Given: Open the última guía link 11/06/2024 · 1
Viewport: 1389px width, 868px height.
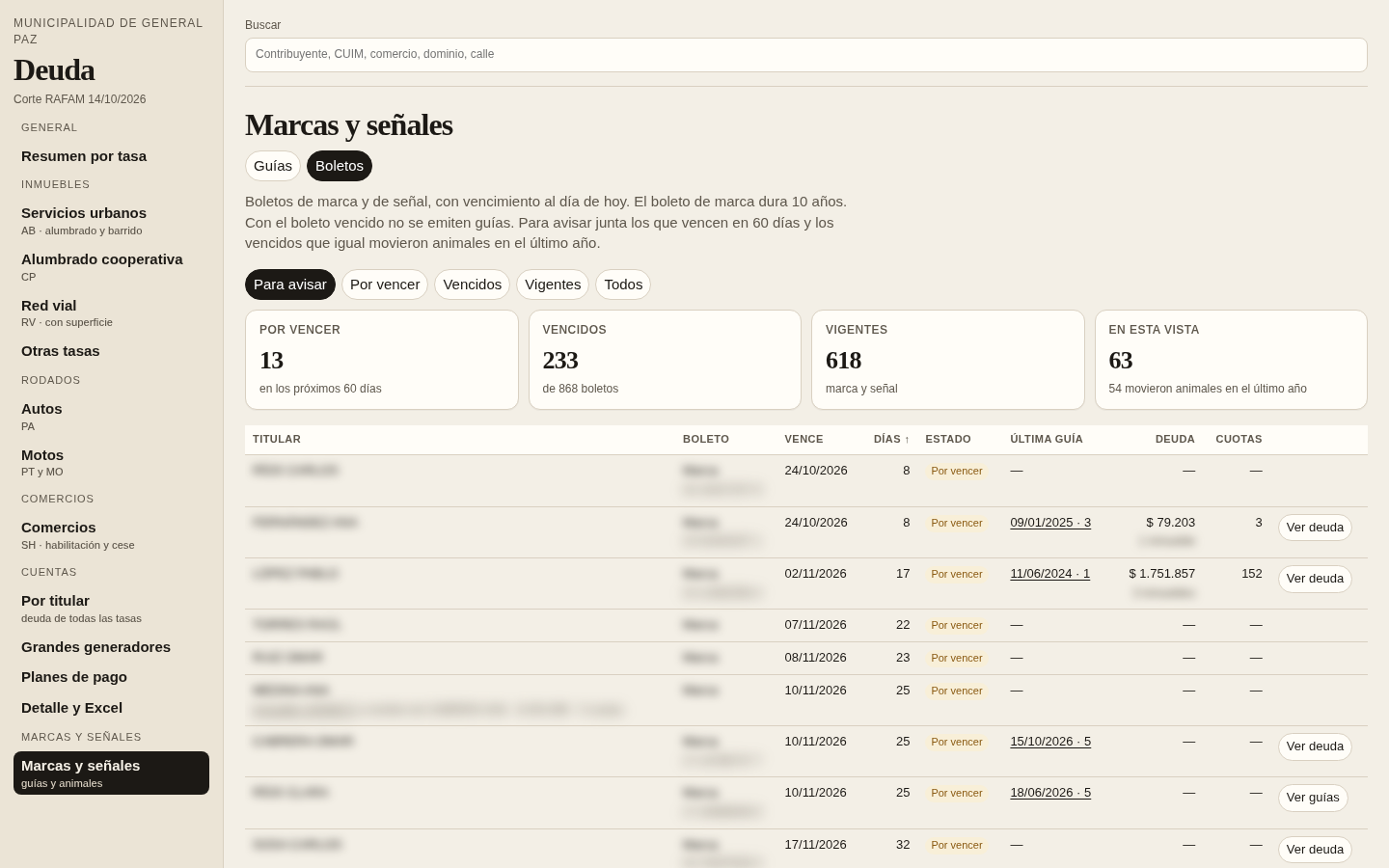Looking at the screenshot, I should click(x=1049, y=574).
